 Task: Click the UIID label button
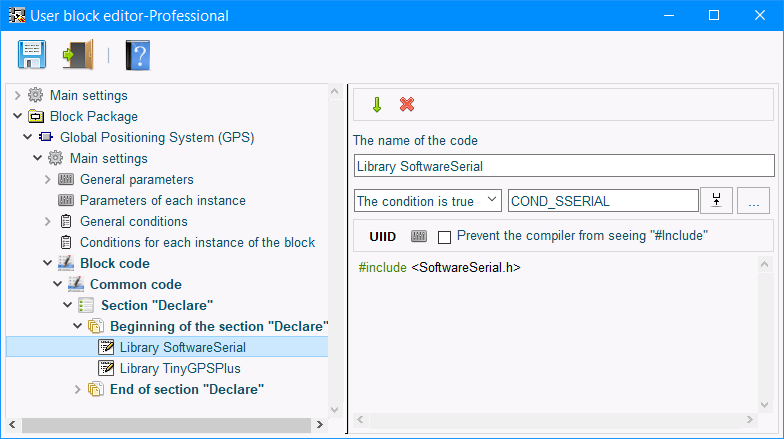(x=382, y=236)
